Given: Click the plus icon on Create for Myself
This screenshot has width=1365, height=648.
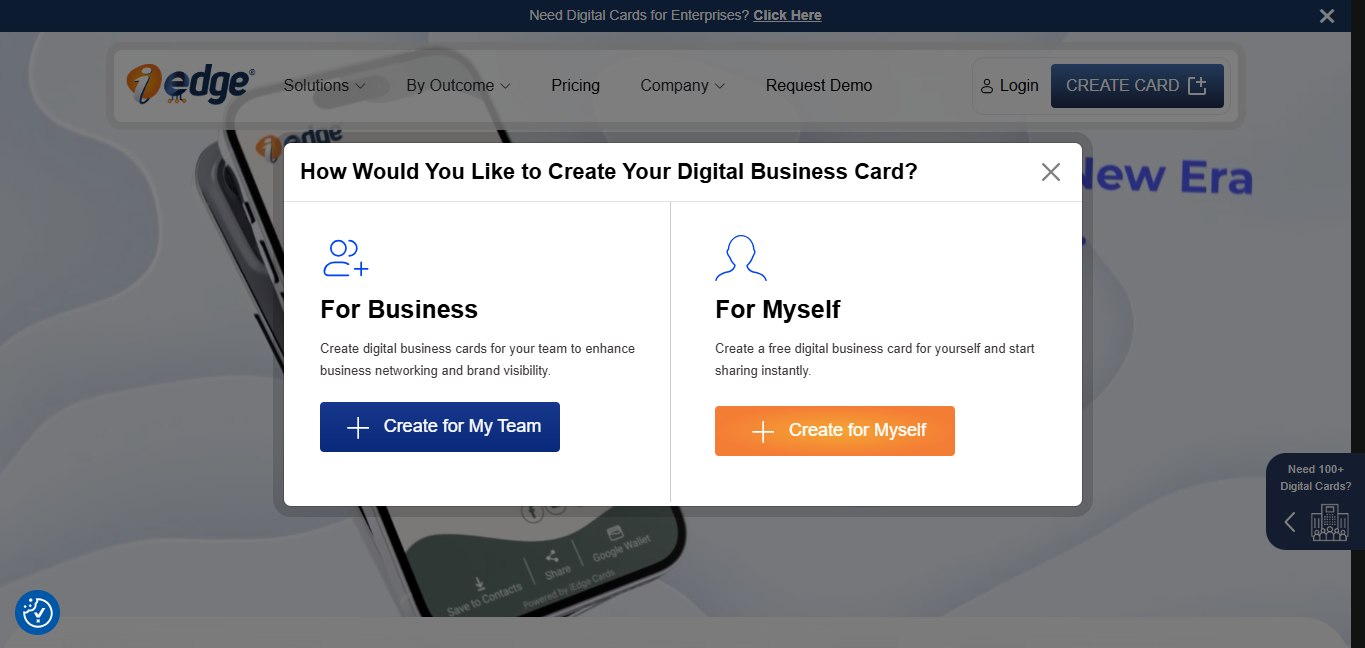Looking at the screenshot, I should coord(763,430).
